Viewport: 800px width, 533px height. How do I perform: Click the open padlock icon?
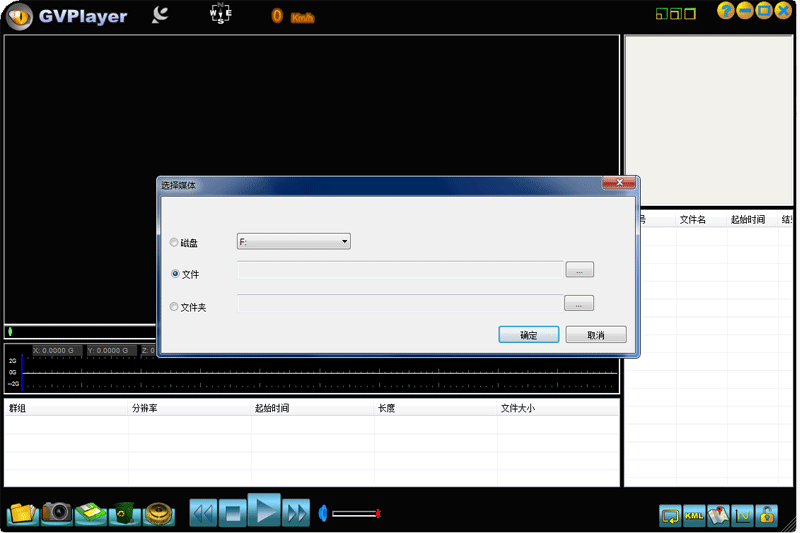click(766, 515)
